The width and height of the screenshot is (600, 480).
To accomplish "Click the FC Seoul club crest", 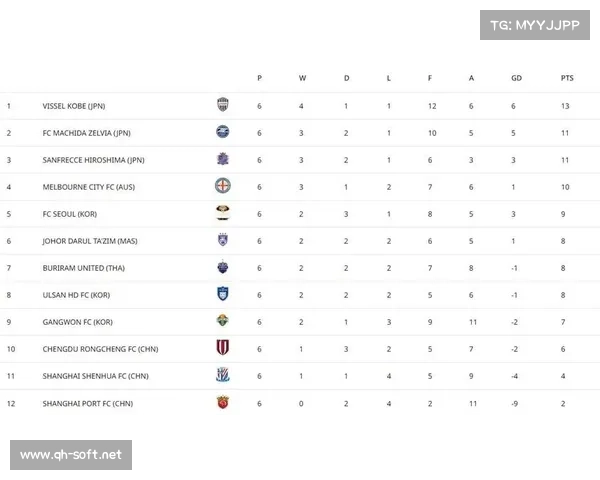I will tap(223, 213).
